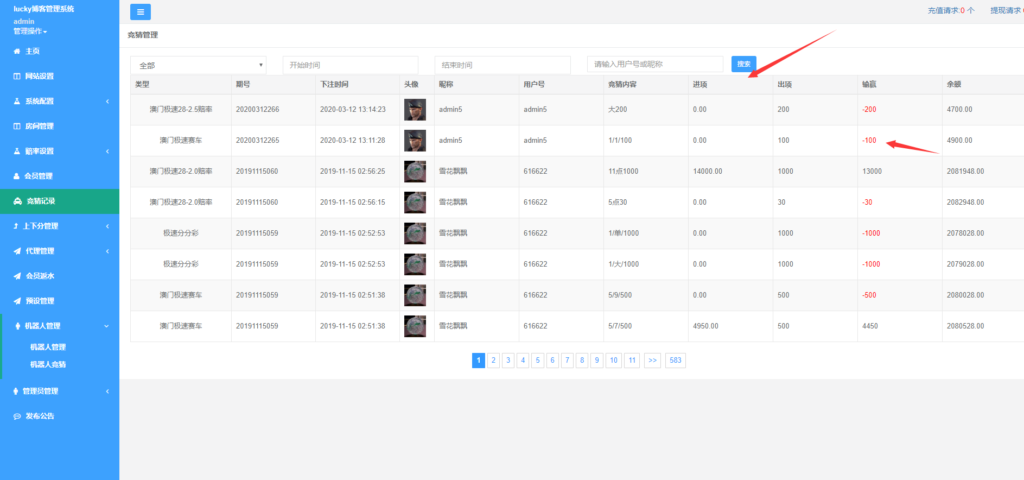Go to page 2 of results
The height and width of the screenshot is (480, 1024).
[493, 360]
